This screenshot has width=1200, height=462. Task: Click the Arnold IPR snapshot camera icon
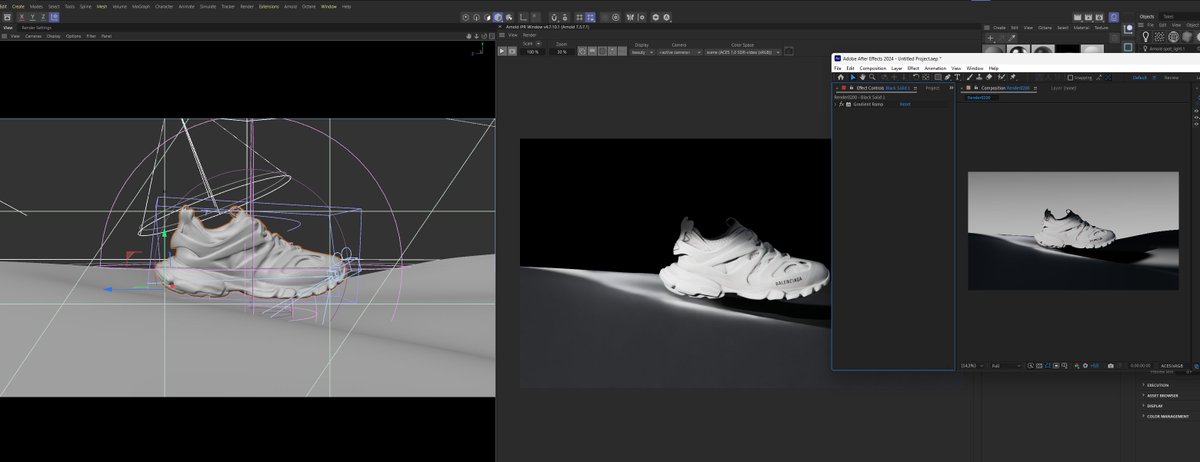click(789, 52)
